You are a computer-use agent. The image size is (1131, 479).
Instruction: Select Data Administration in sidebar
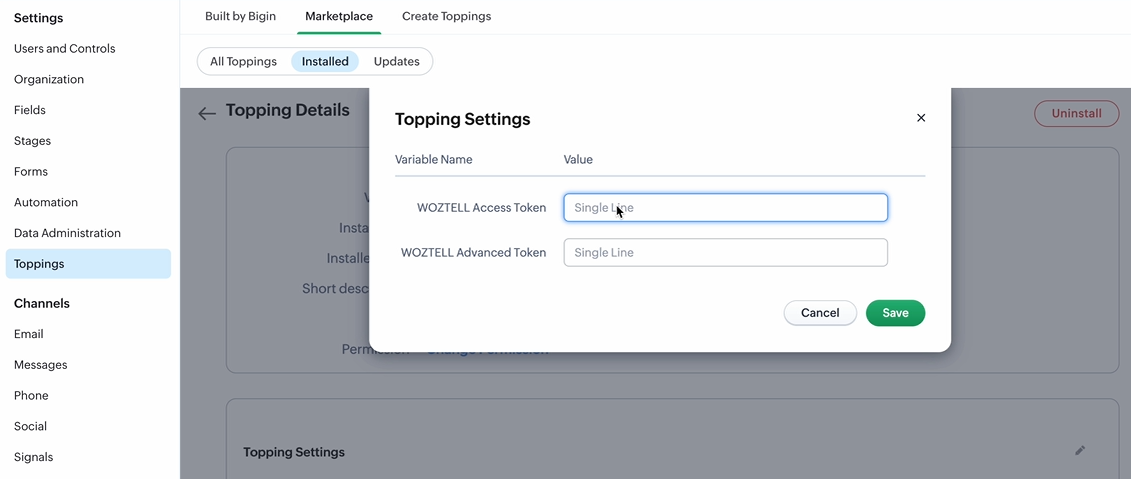(67, 233)
